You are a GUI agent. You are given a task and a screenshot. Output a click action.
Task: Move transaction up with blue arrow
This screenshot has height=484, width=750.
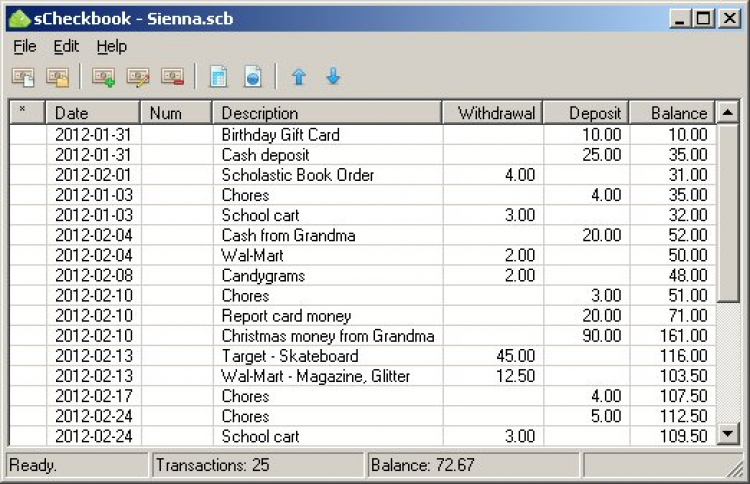(x=299, y=77)
